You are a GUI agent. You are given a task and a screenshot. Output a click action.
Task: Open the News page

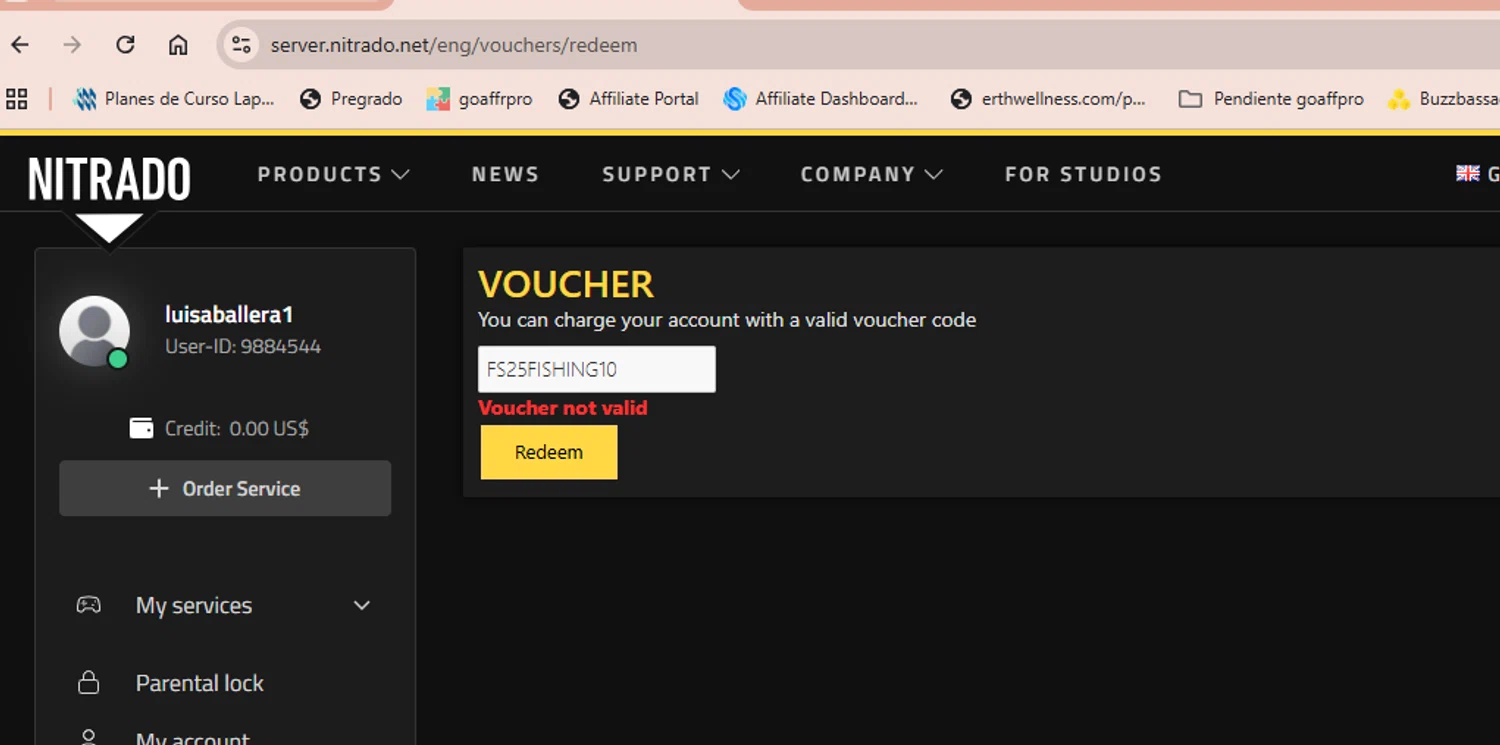click(x=505, y=174)
